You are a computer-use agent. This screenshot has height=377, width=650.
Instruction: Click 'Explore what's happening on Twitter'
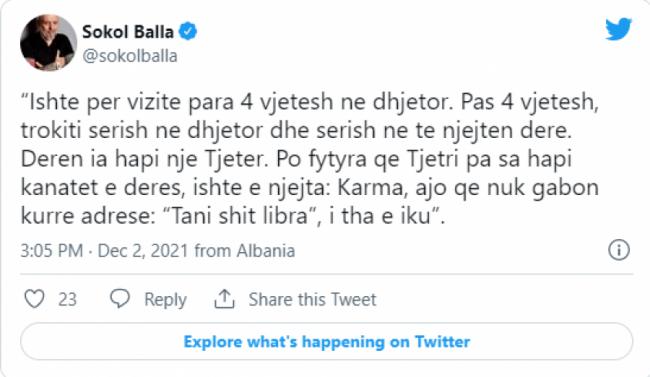(x=327, y=342)
